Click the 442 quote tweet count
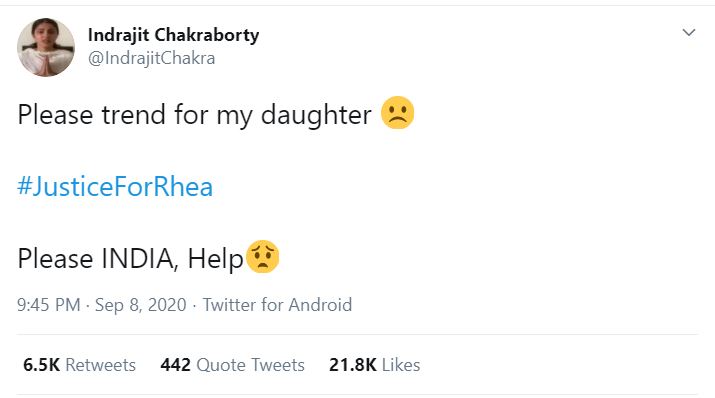 point(176,365)
